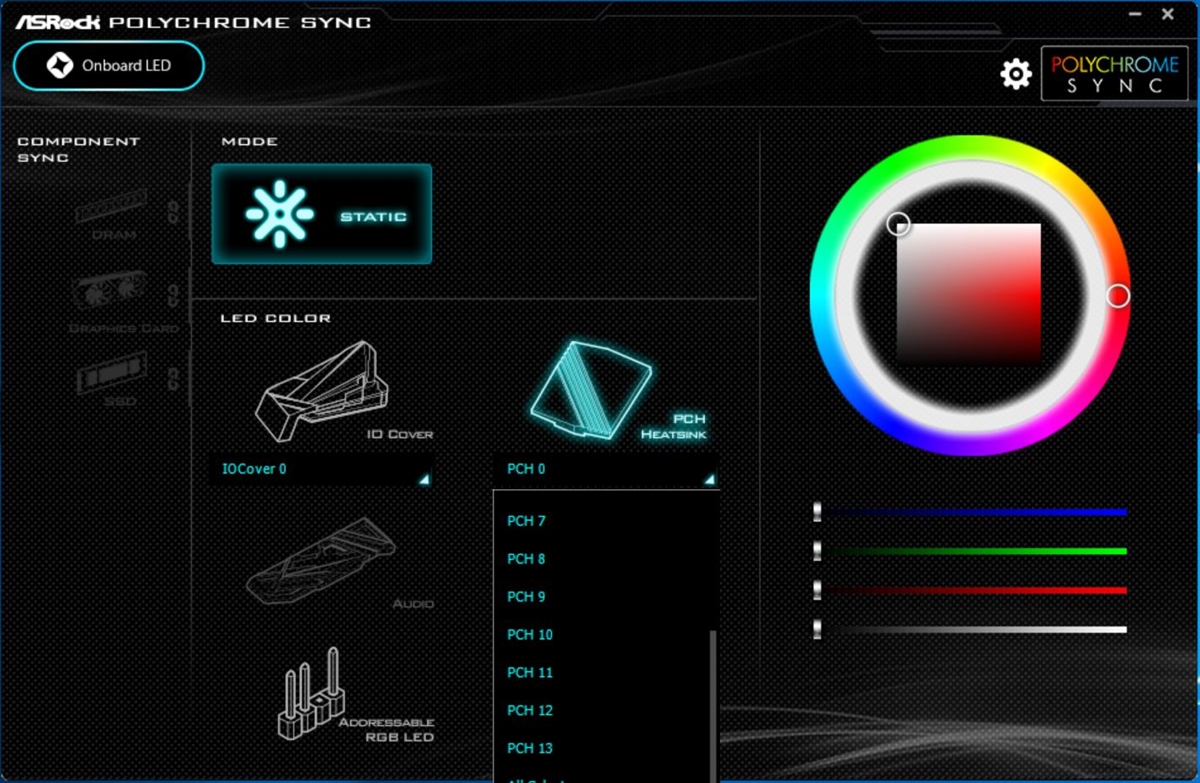This screenshot has width=1200, height=783.
Task: Open the IOCover 0 dropdown
Action: tap(323, 469)
